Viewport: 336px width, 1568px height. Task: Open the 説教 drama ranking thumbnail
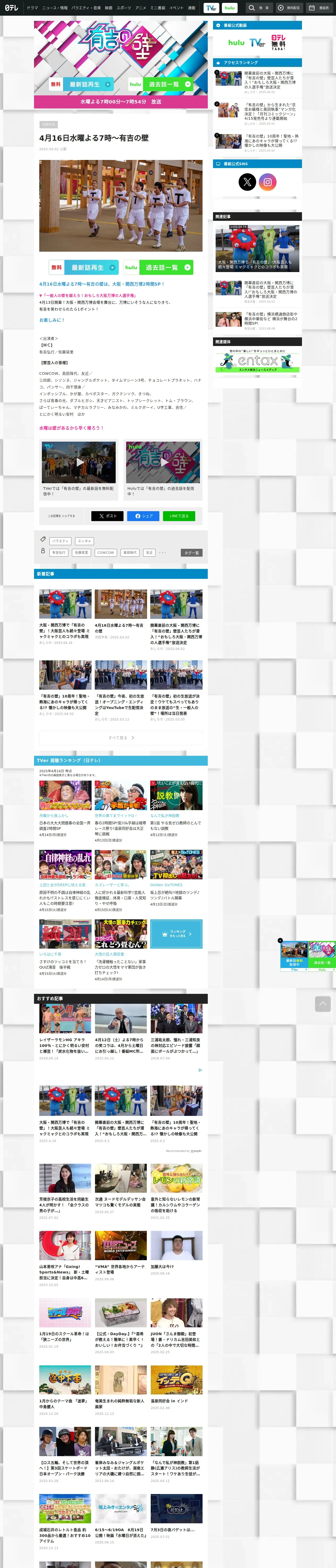click(x=176, y=795)
